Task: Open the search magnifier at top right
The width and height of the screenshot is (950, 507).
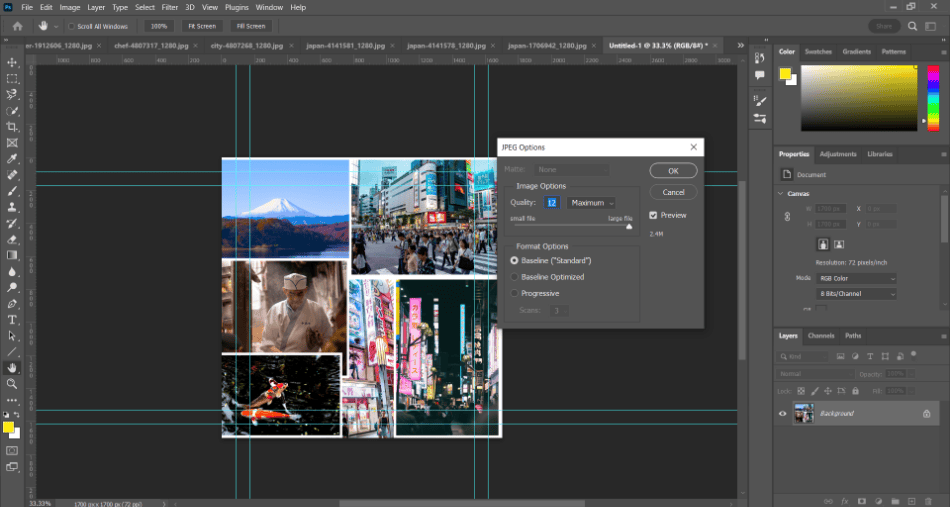Action: coord(912,26)
